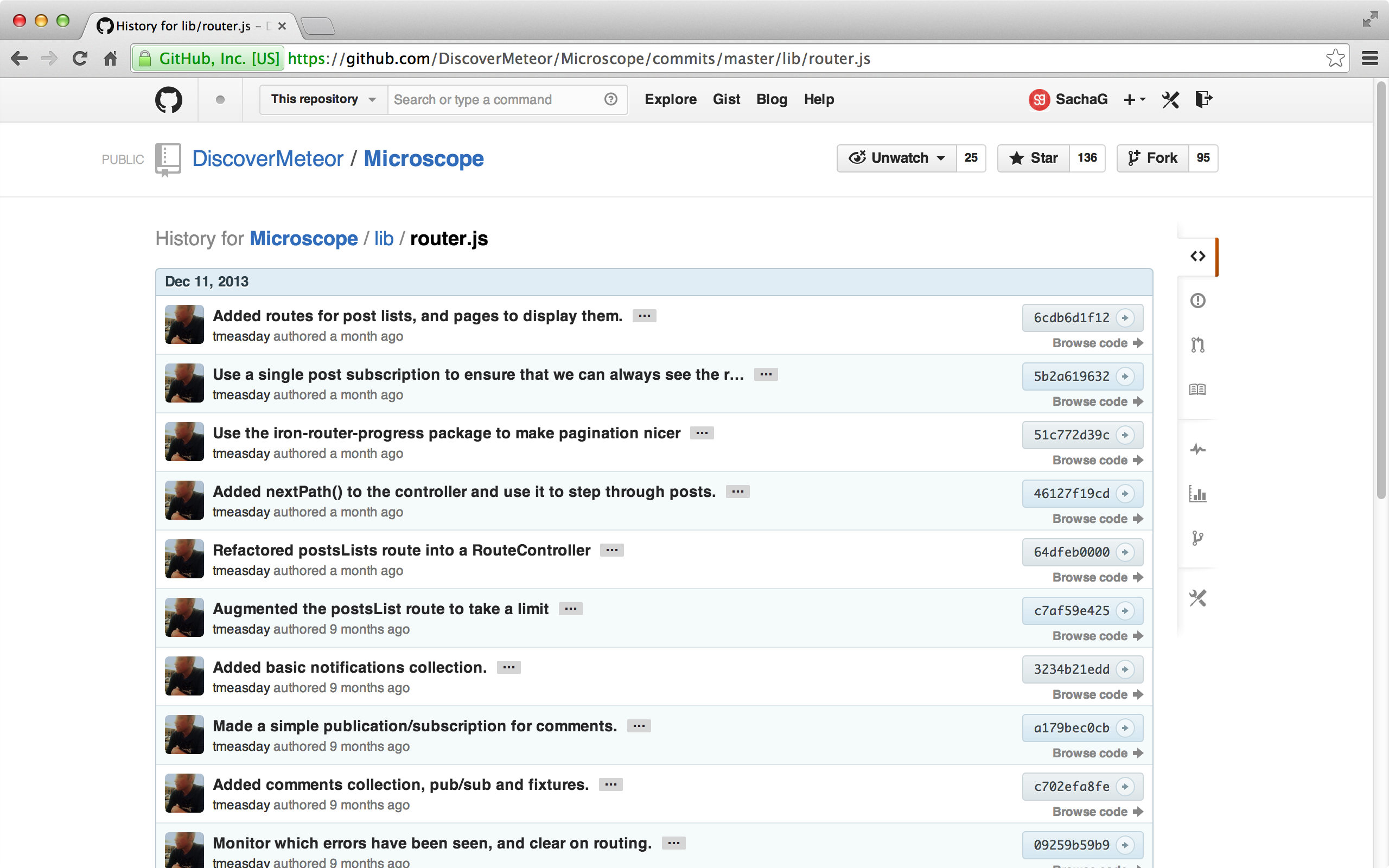This screenshot has width=1389, height=868.
Task: Open the Pulse activity sidebar icon
Action: pos(1197,449)
